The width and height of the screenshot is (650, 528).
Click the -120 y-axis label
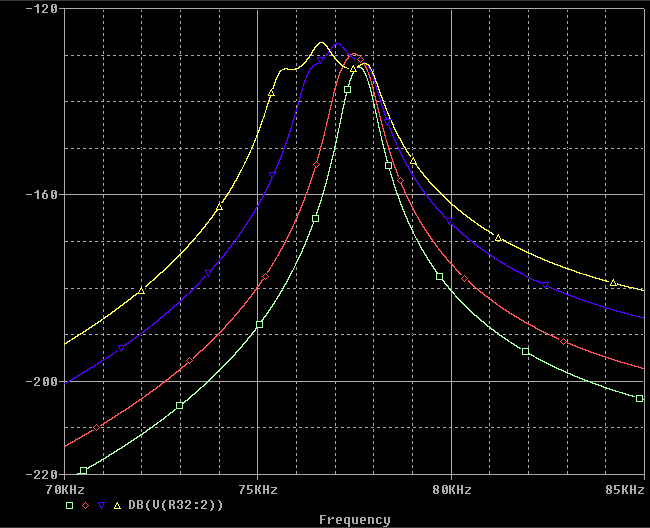[x=42, y=9]
